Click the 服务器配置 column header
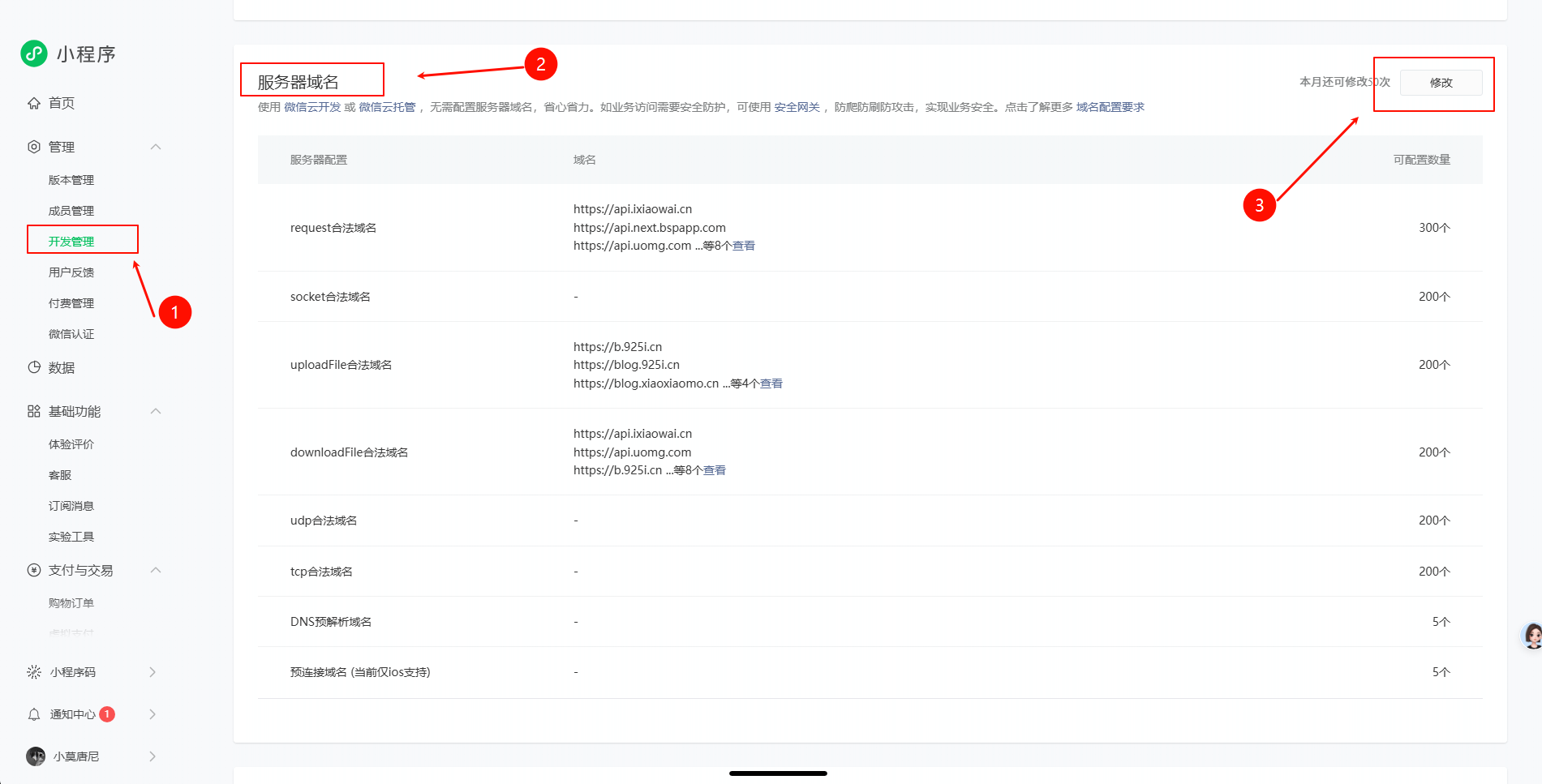 pyautogui.click(x=319, y=160)
